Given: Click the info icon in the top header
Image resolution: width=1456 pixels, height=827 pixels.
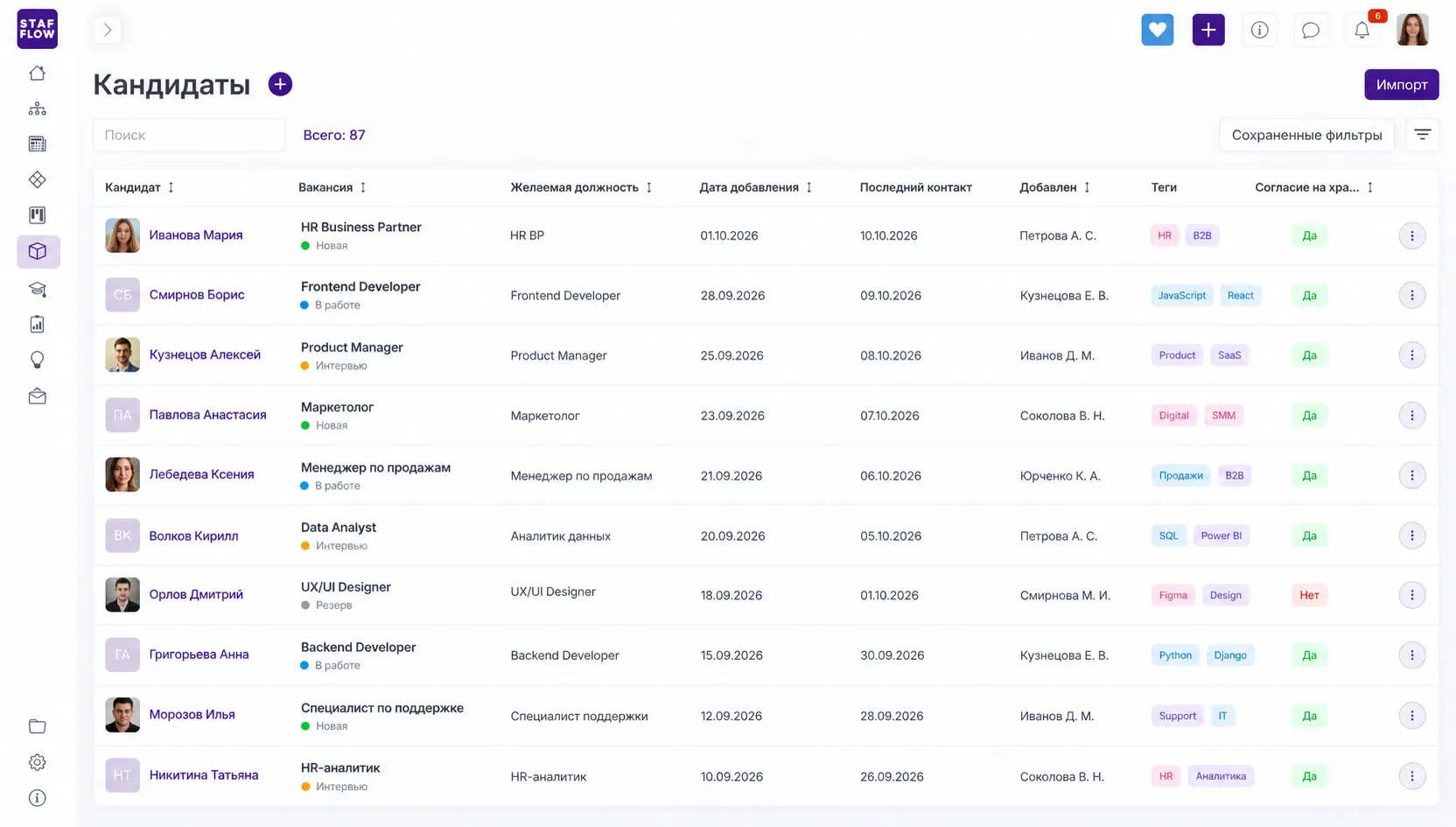Looking at the screenshot, I should pos(1259,30).
